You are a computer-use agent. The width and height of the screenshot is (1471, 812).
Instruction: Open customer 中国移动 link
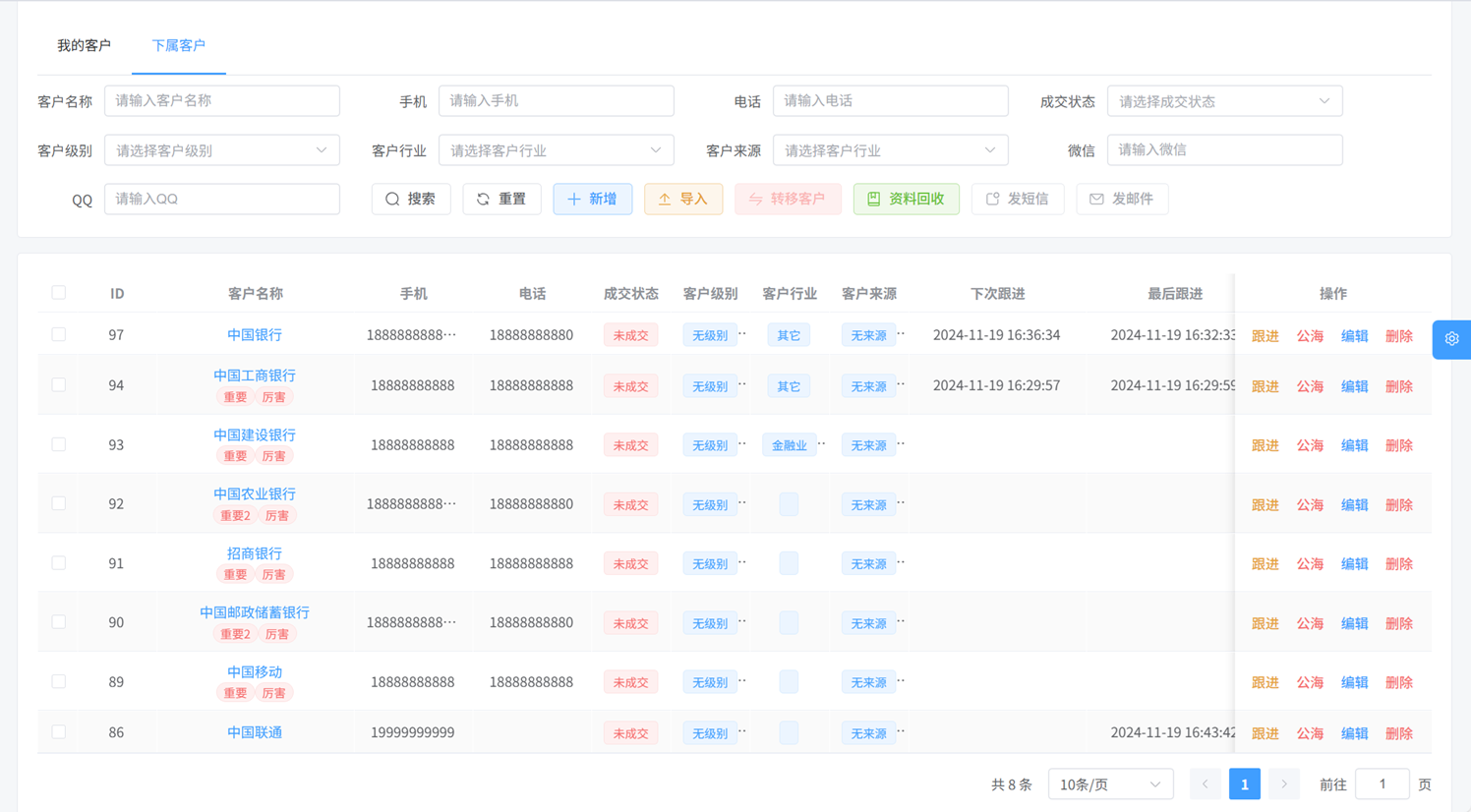(x=255, y=672)
